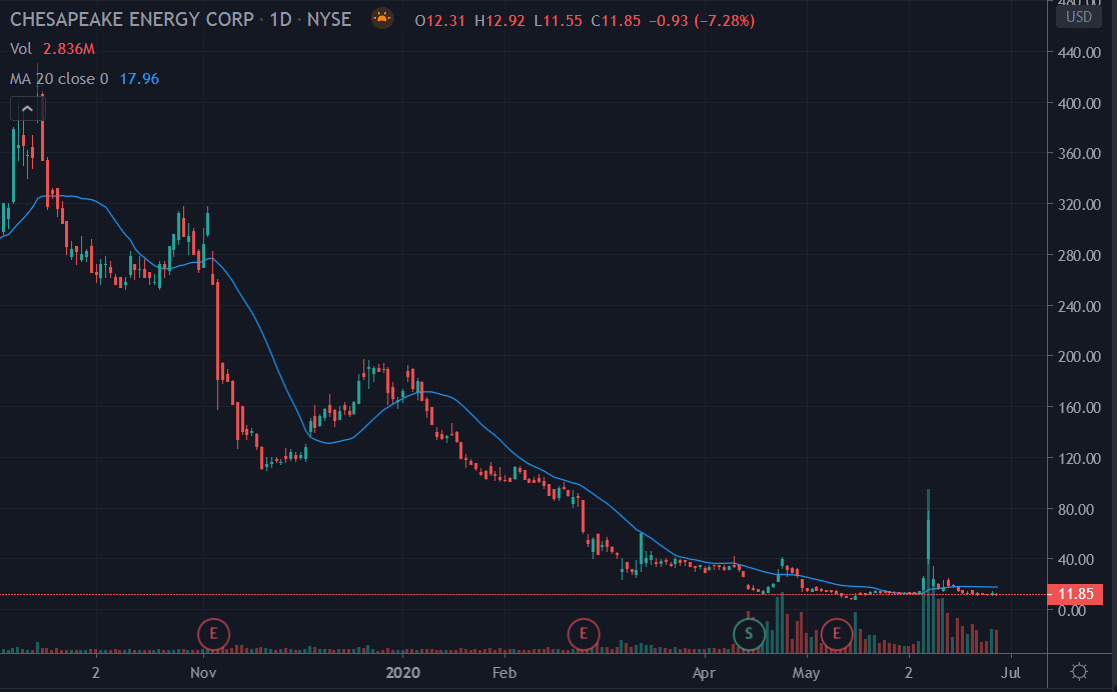Click the 400.00 level on price scale
The height and width of the screenshot is (692, 1117).
[1079, 104]
